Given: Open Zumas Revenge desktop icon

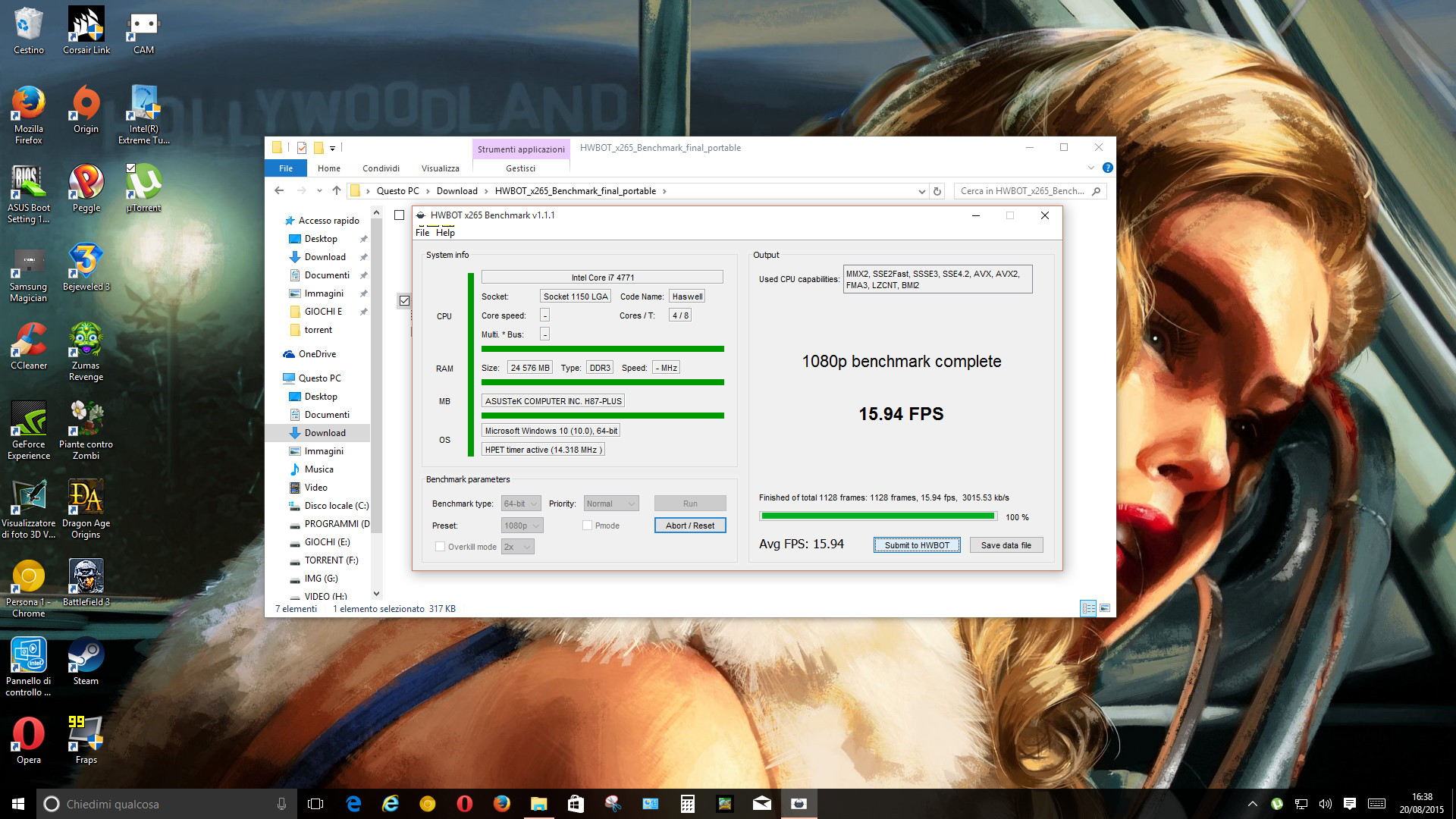Looking at the screenshot, I should [x=86, y=352].
